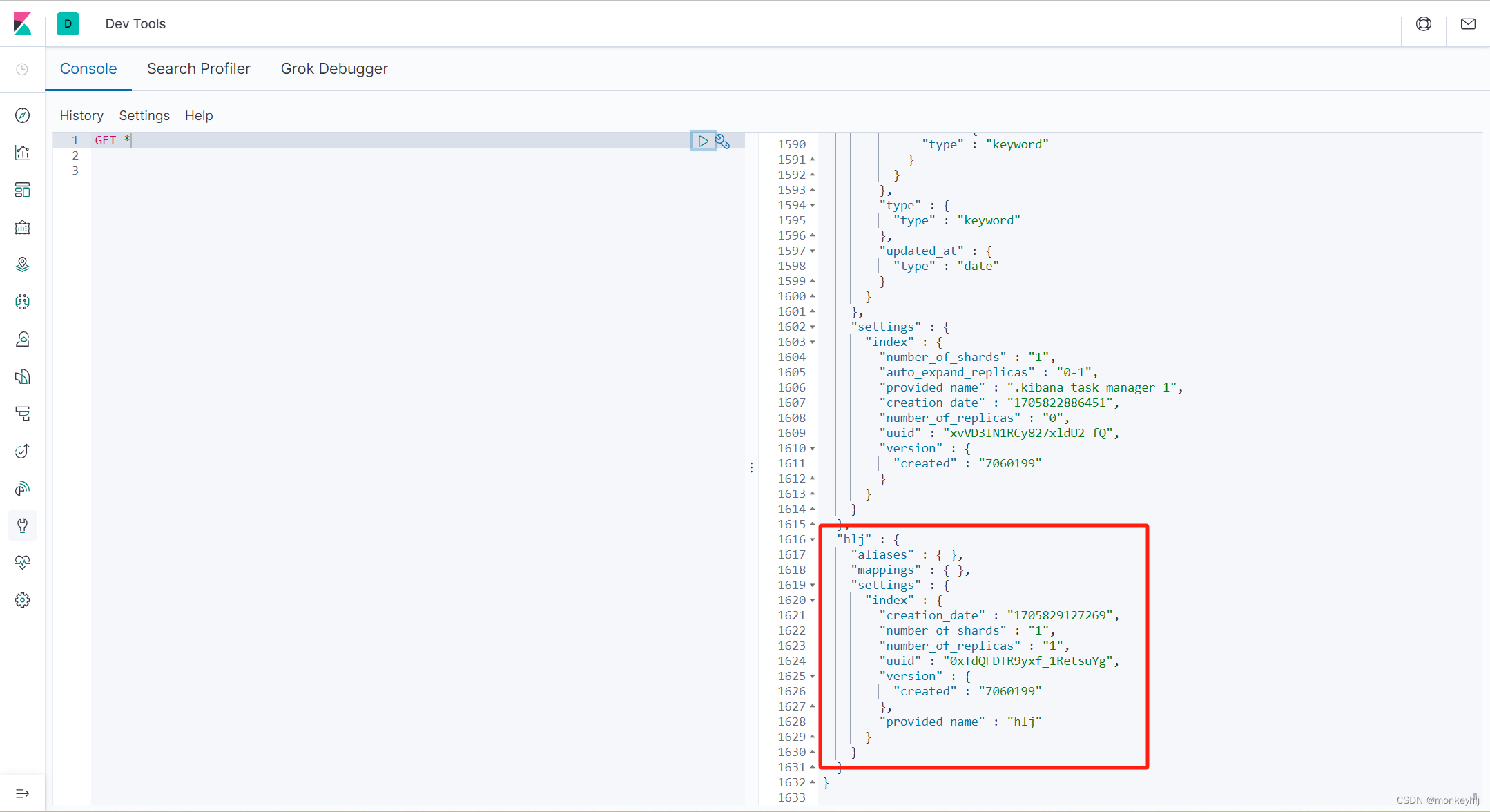Viewport: 1490px width, 812px height.
Task: Open Management gear icon in sidebar
Action: click(x=23, y=600)
